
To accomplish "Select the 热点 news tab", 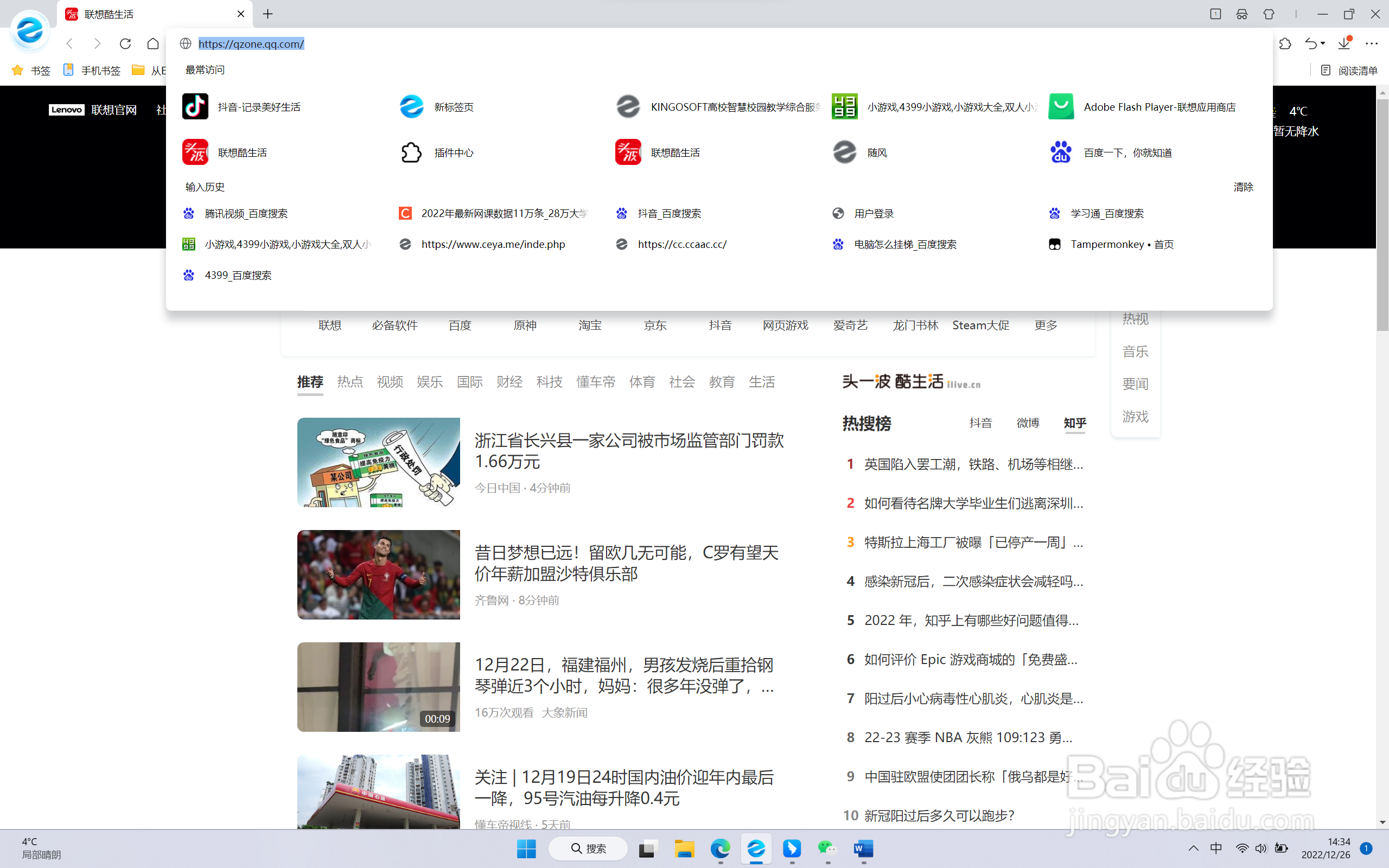I will [350, 382].
